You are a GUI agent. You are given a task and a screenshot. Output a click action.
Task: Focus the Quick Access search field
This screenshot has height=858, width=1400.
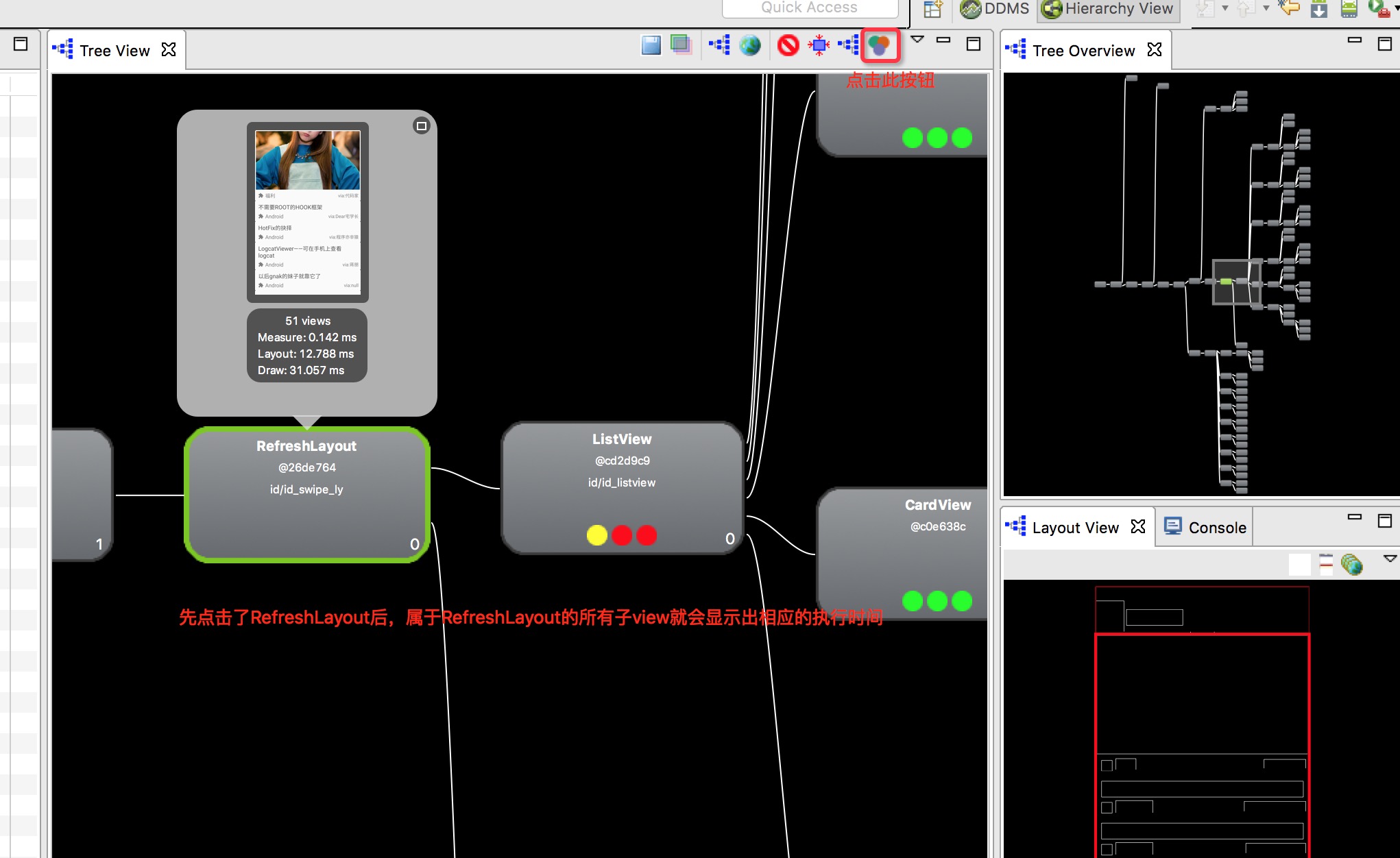[810, 8]
